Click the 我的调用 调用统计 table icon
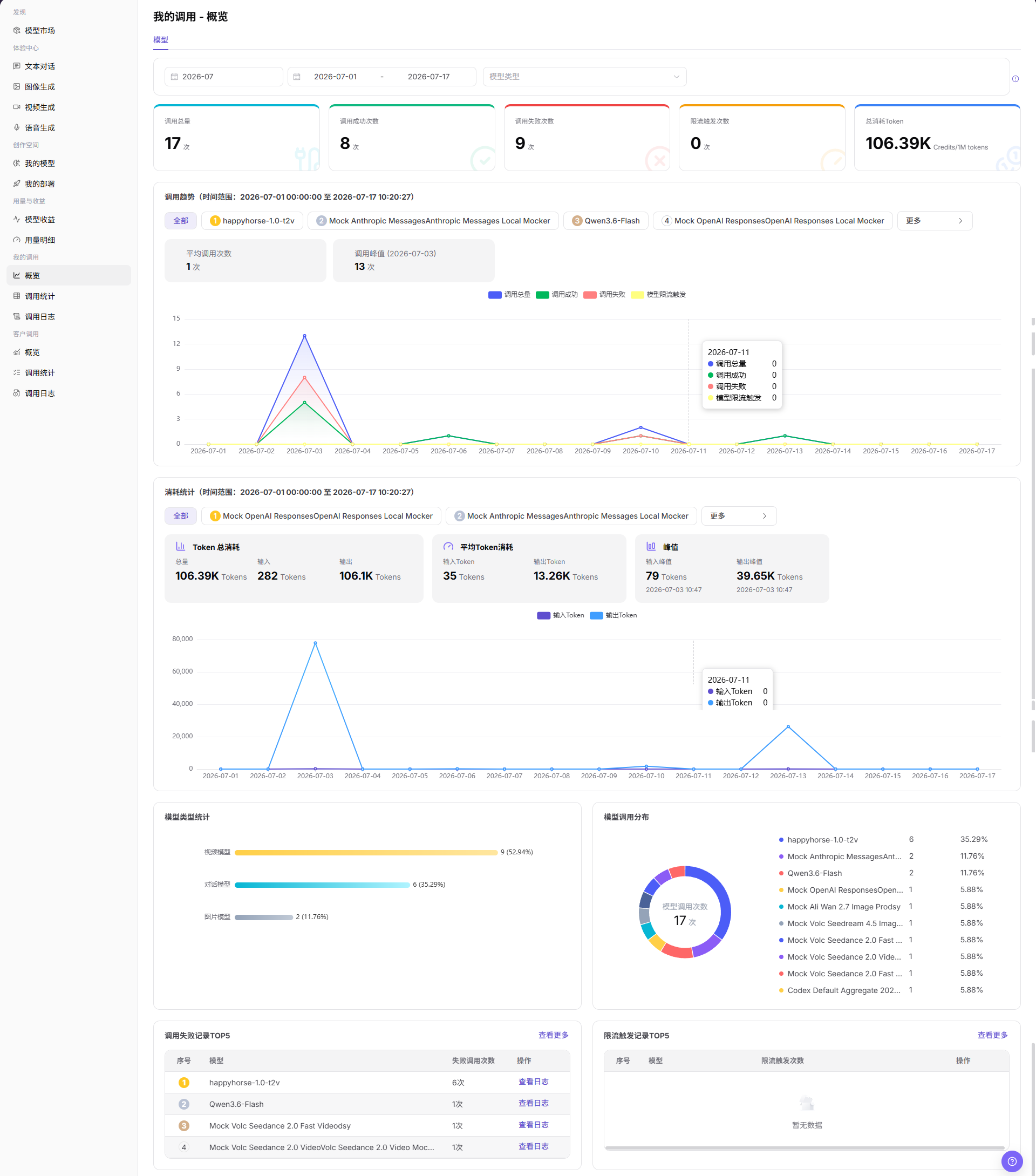 coord(17,296)
